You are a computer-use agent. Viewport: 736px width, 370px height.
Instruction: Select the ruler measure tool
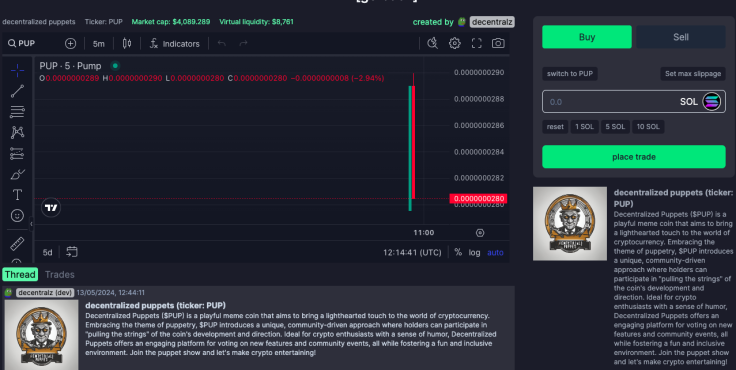(x=17, y=244)
